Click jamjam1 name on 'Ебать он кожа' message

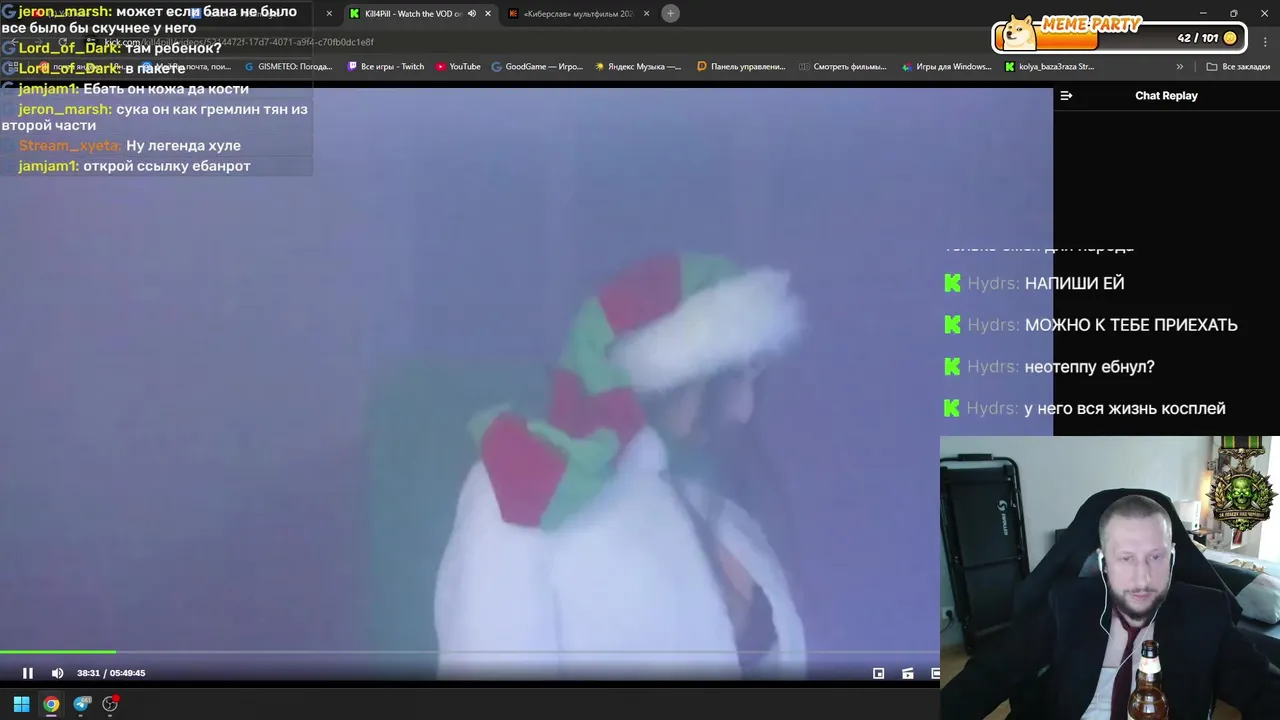pos(48,88)
